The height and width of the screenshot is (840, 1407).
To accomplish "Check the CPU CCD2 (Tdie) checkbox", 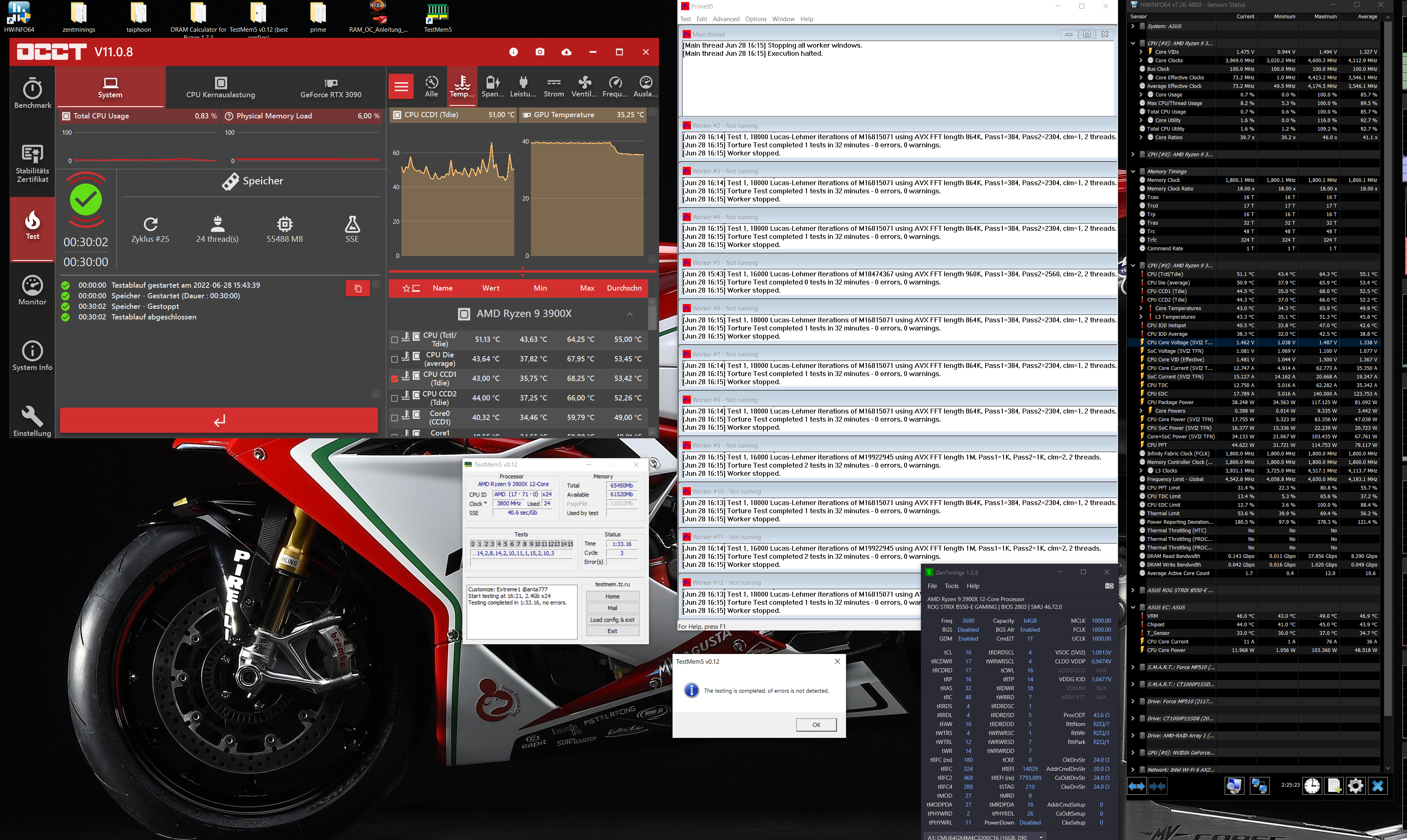I will pyautogui.click(x=394, y=398).
